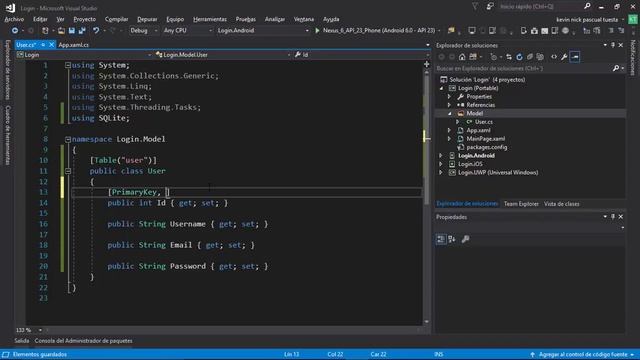Click the notifications flag icon in the title bar
Image resolution: width=640 pixels, height=360 pixels.
pos(475,7)
